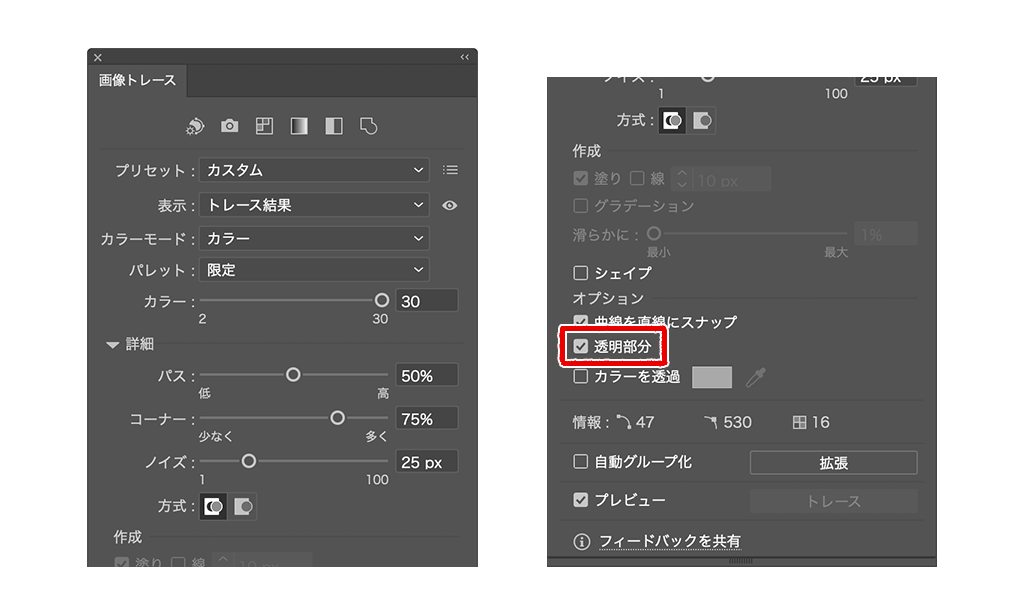Toggle 曲線を直線にスナップ checkbox
The width and height of the screenshot is (1024, 600).
coord(581,321)
